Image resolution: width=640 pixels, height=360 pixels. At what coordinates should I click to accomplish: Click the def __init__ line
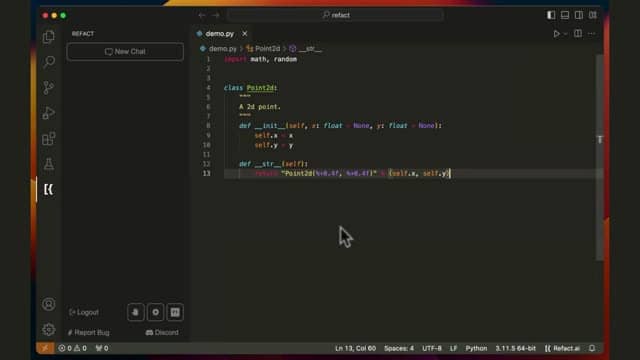tap(340, 126)
